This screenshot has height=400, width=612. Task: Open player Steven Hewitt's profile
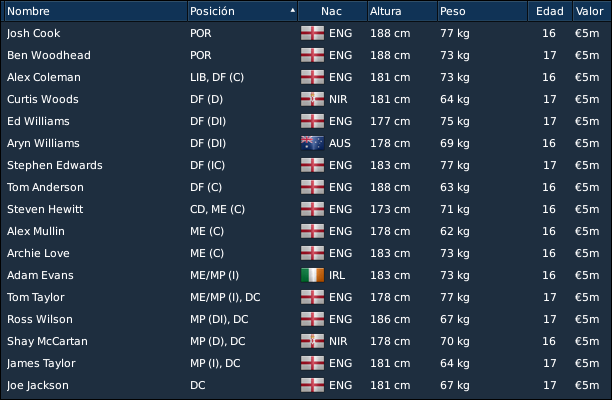[x=45, y=209]
